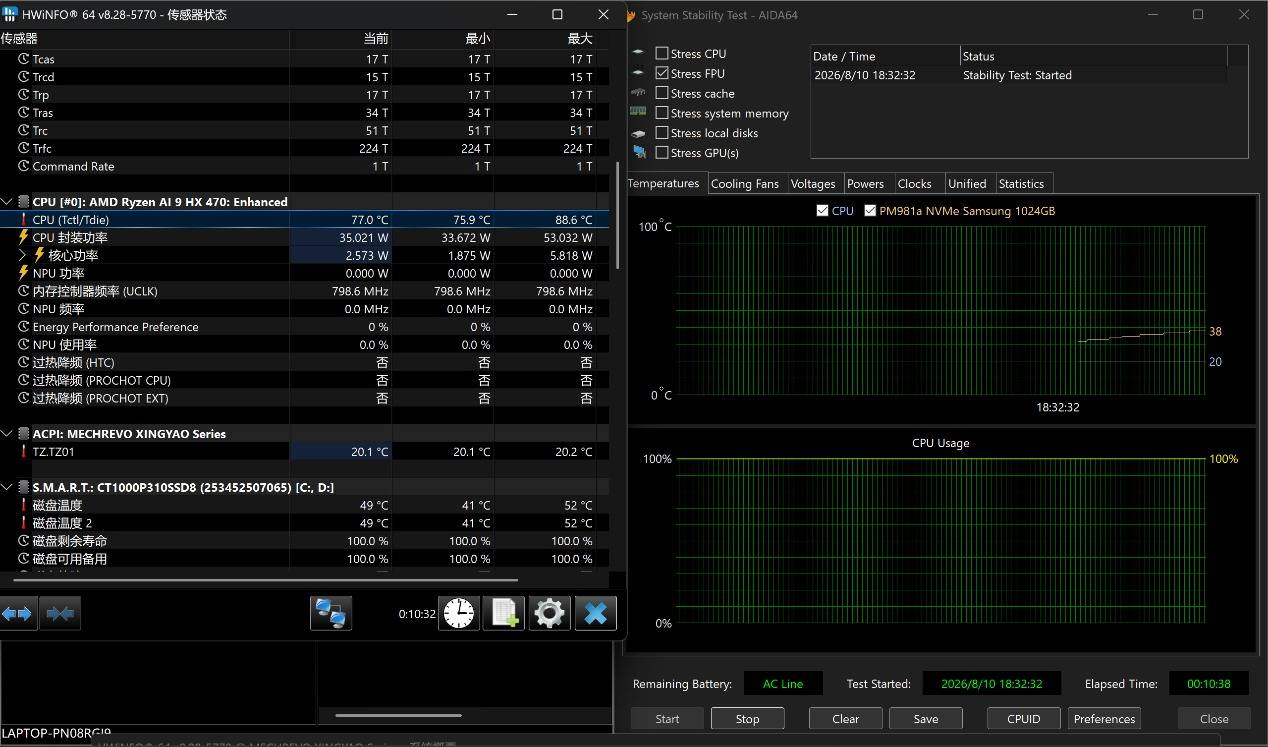
Task: Click lightning icon beside CPU 封装功率
Action: tap(24, 237)
